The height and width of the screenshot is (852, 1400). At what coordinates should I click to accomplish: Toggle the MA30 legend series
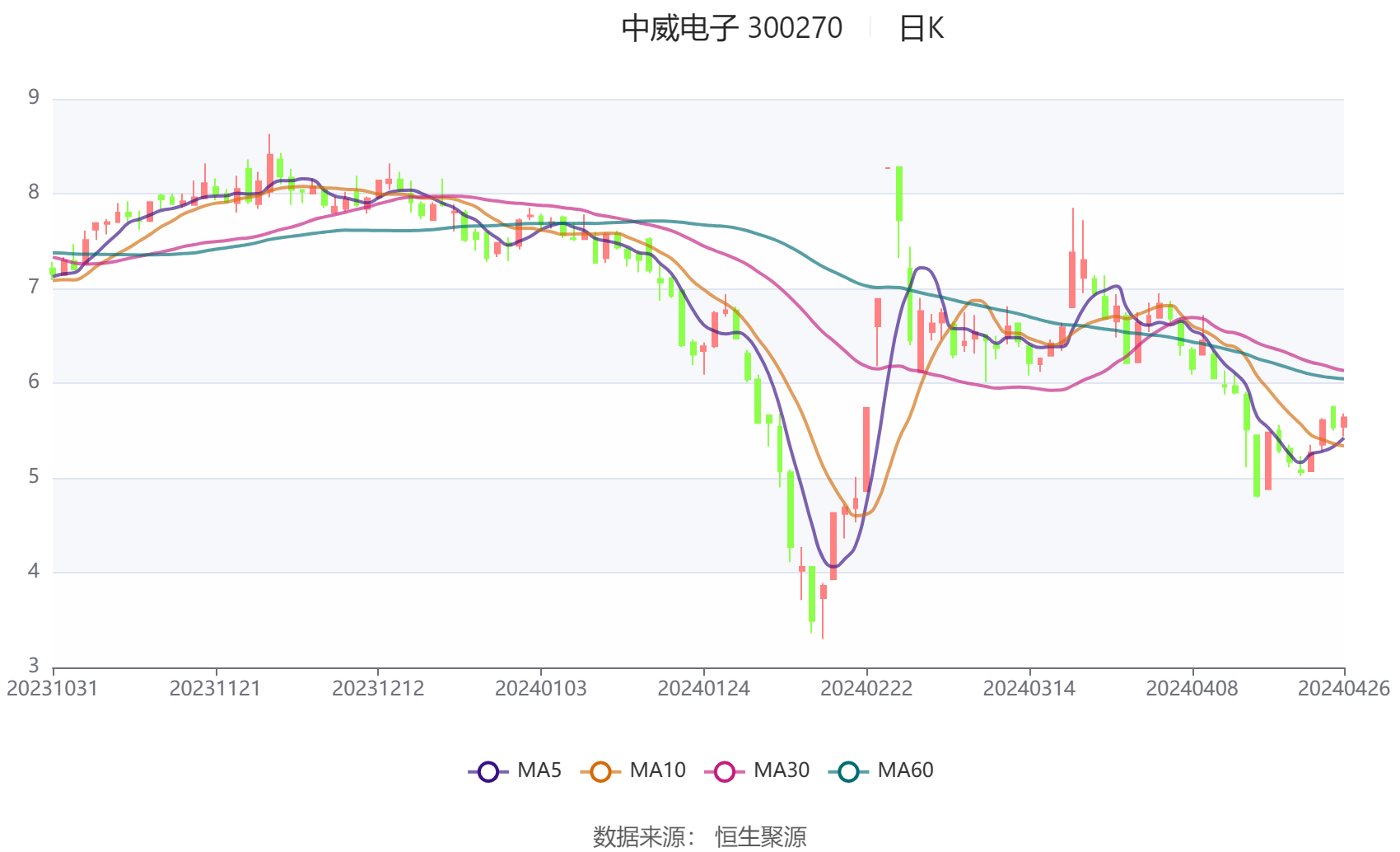[x=757, y=771]
